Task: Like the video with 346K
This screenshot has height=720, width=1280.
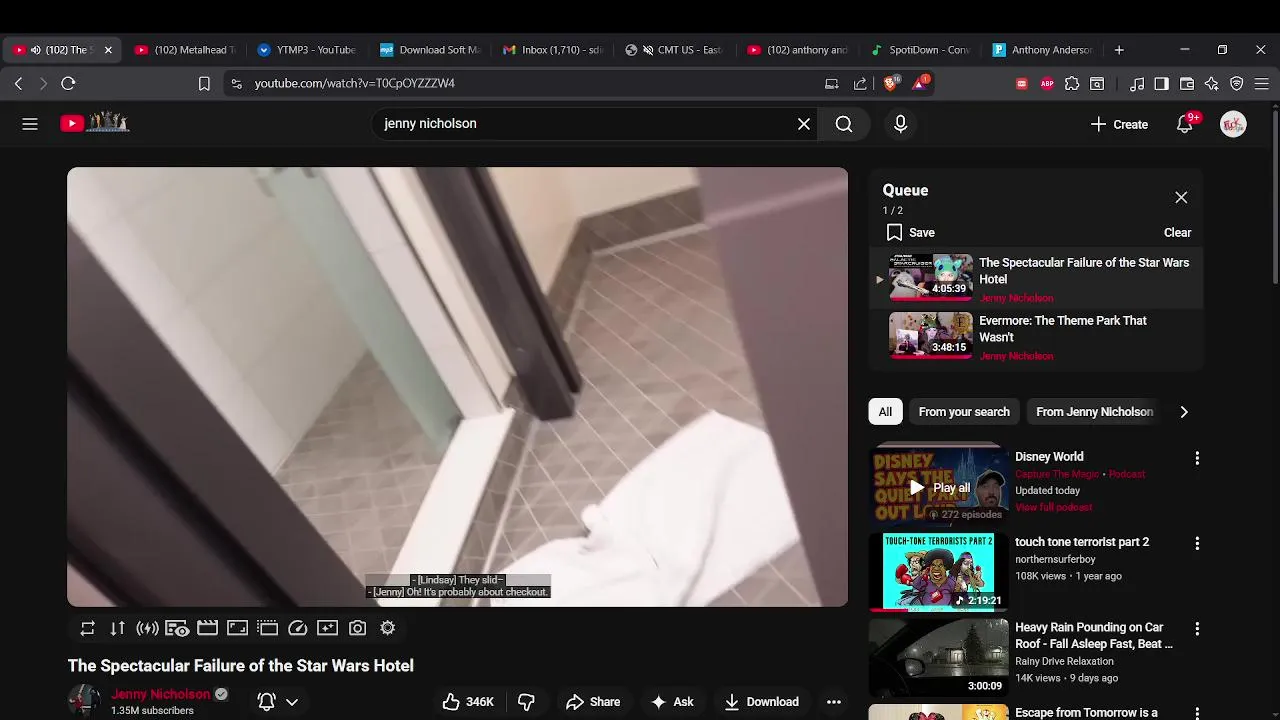Action: [468, 702]
